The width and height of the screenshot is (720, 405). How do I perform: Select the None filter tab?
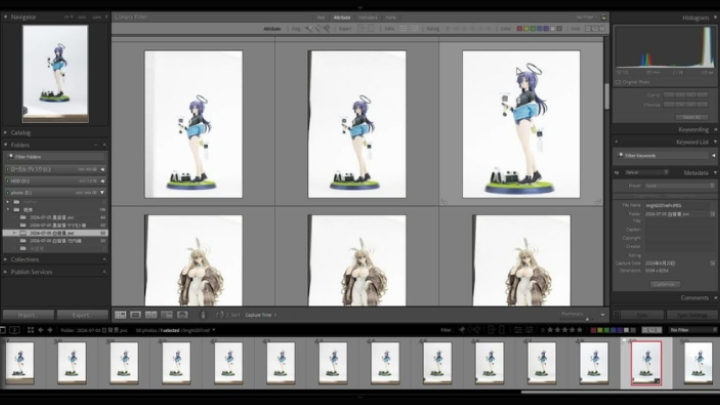pyautogui.click(x=391, y=17)
